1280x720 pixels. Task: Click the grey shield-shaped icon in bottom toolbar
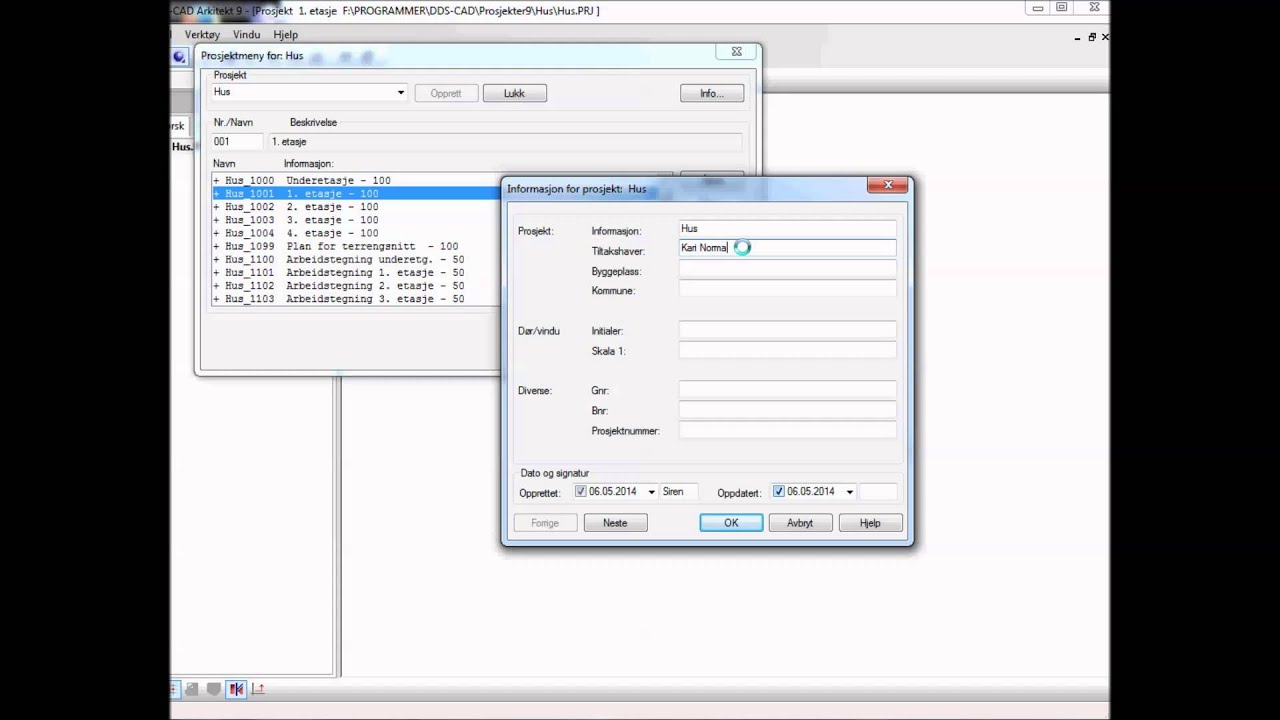click(213, 688)
